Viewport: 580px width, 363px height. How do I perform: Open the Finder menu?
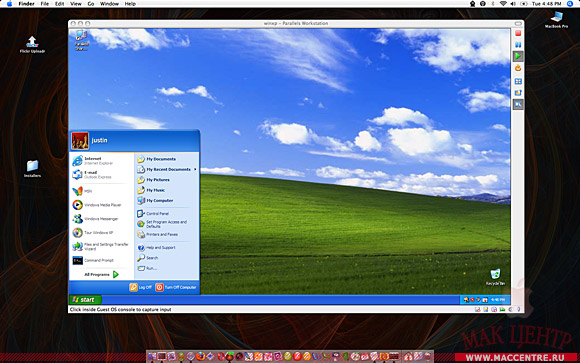[x=26, y=4]
